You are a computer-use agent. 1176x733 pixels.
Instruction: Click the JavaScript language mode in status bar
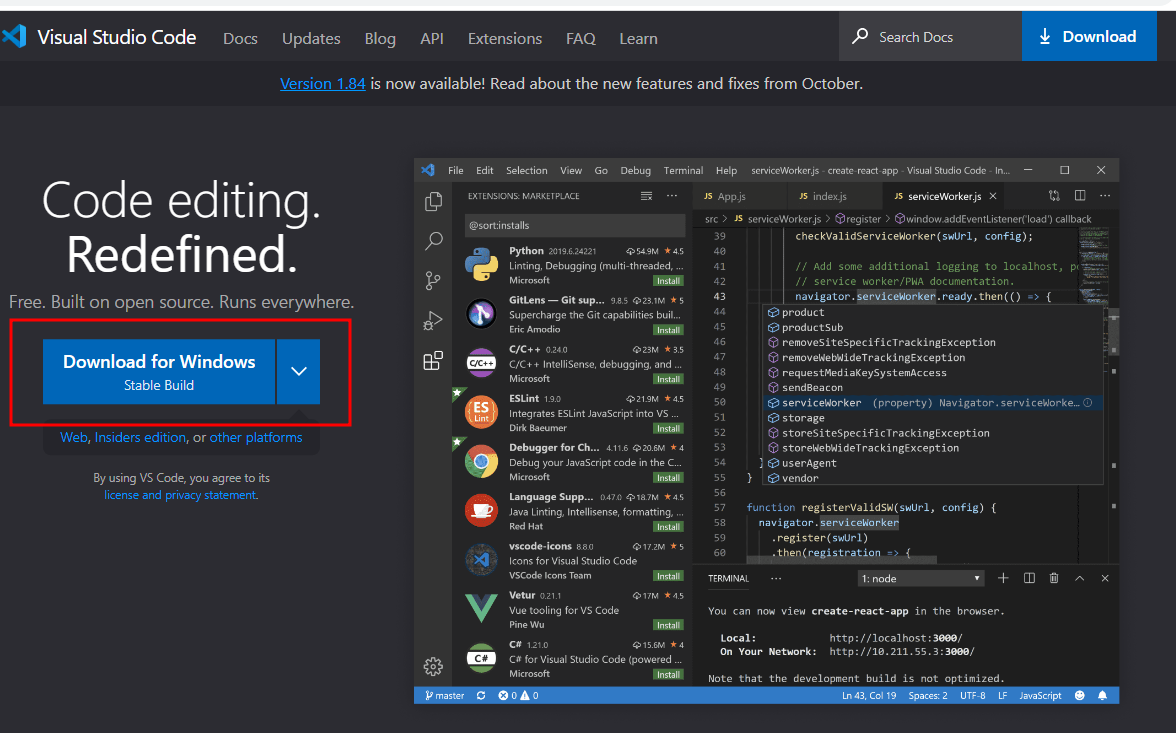(1040, 695)
